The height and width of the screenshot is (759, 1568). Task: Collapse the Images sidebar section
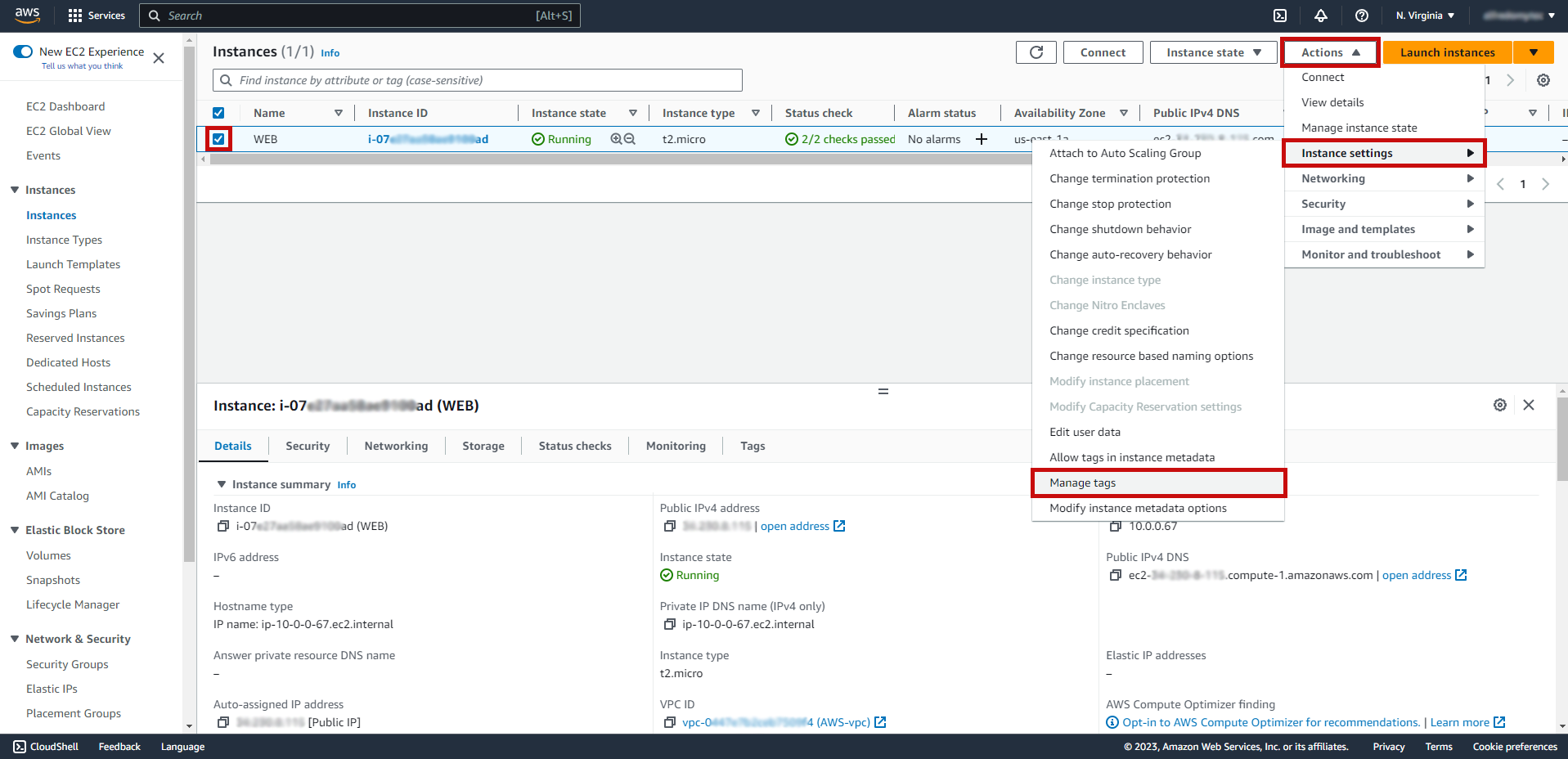click(x=15, y=446)
